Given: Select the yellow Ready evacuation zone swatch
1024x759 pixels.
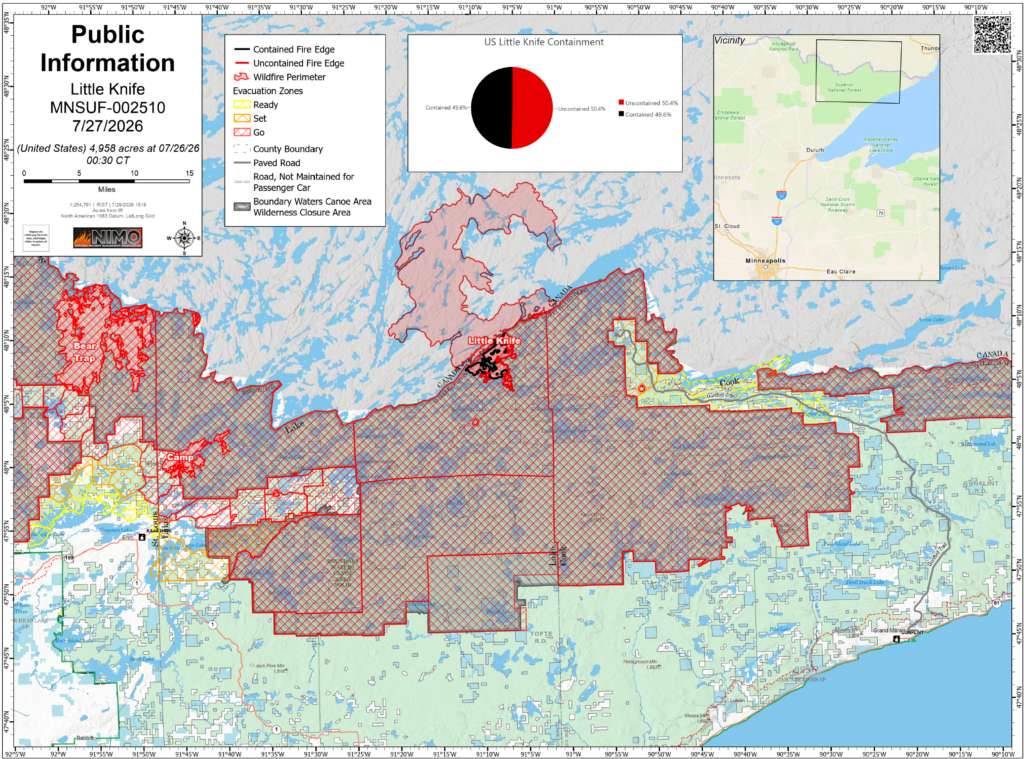Looking at the screenshot, I should pyautogui.click(x=242, y=105).
